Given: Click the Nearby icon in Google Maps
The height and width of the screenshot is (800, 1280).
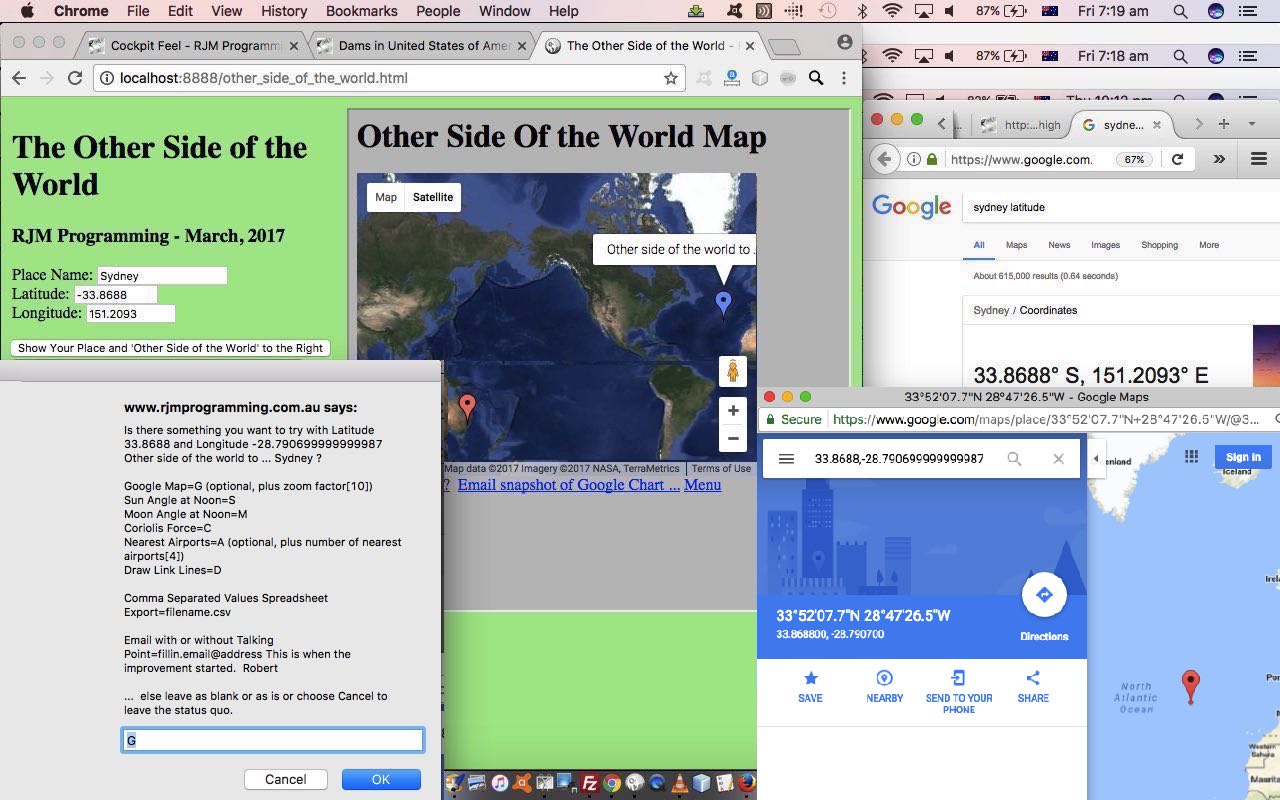Looking at the screenshot, I should click(x=884, y=678).
